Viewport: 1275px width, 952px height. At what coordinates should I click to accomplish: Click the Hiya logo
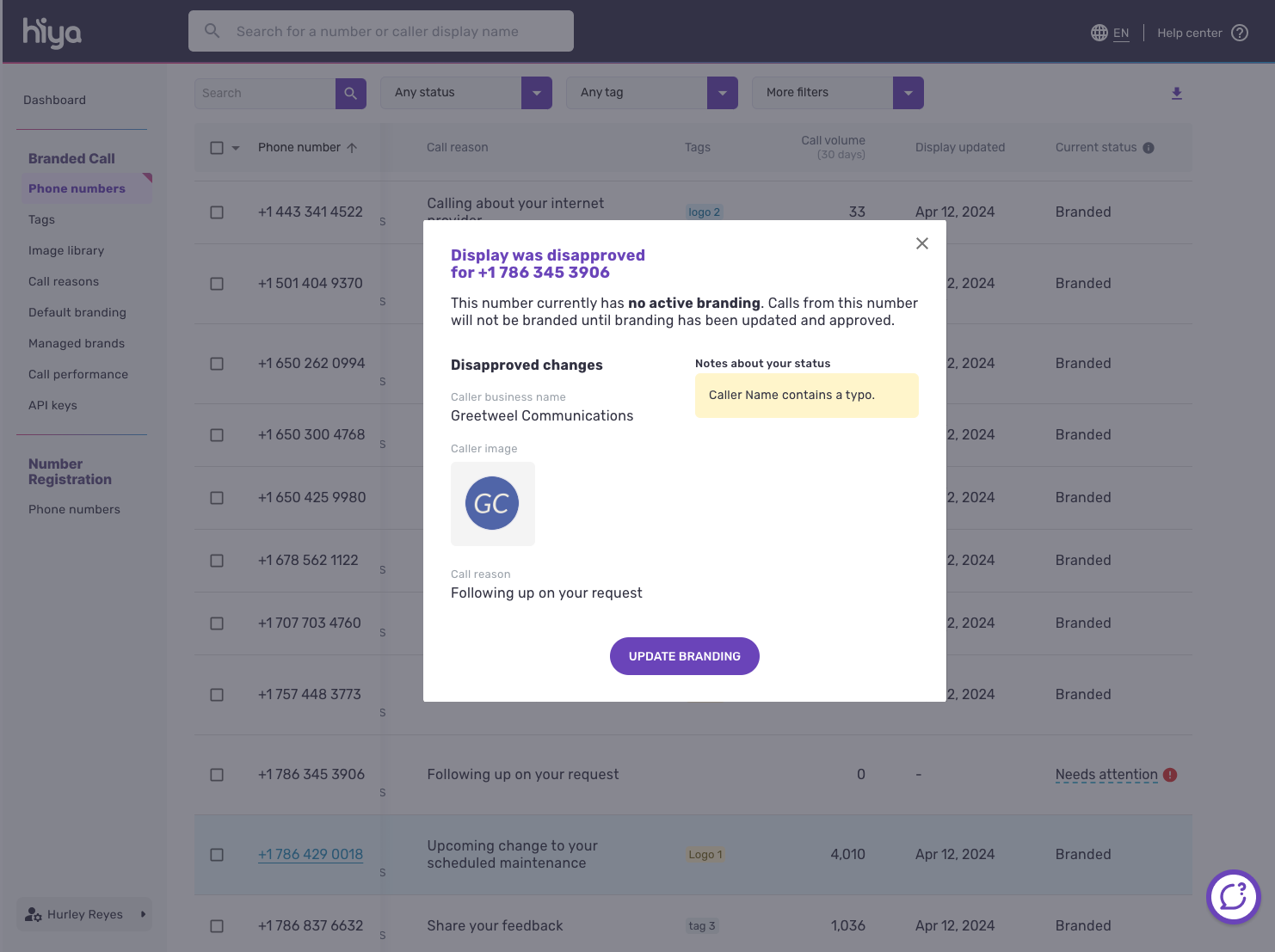coord(52,33)
